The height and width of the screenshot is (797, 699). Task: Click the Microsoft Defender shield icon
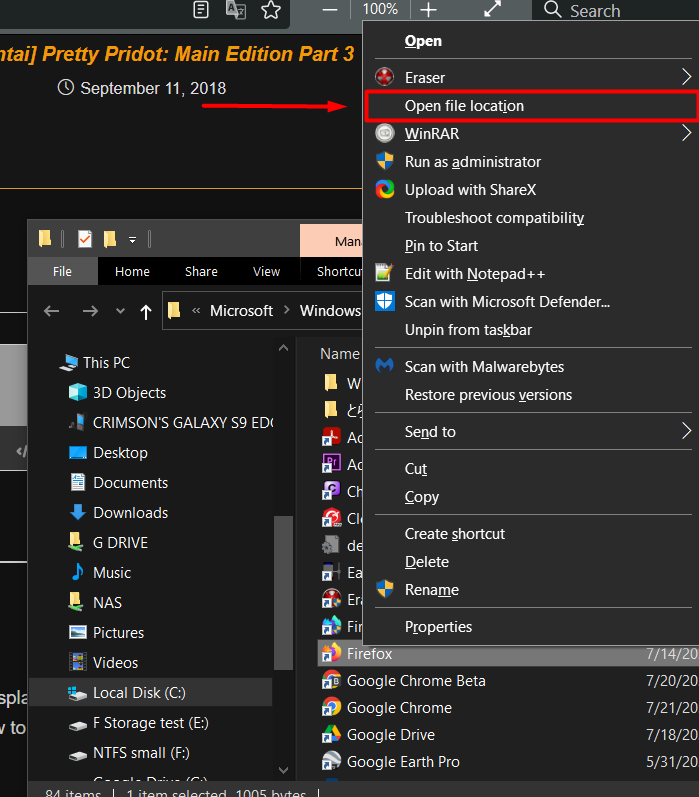coord(384,301)
